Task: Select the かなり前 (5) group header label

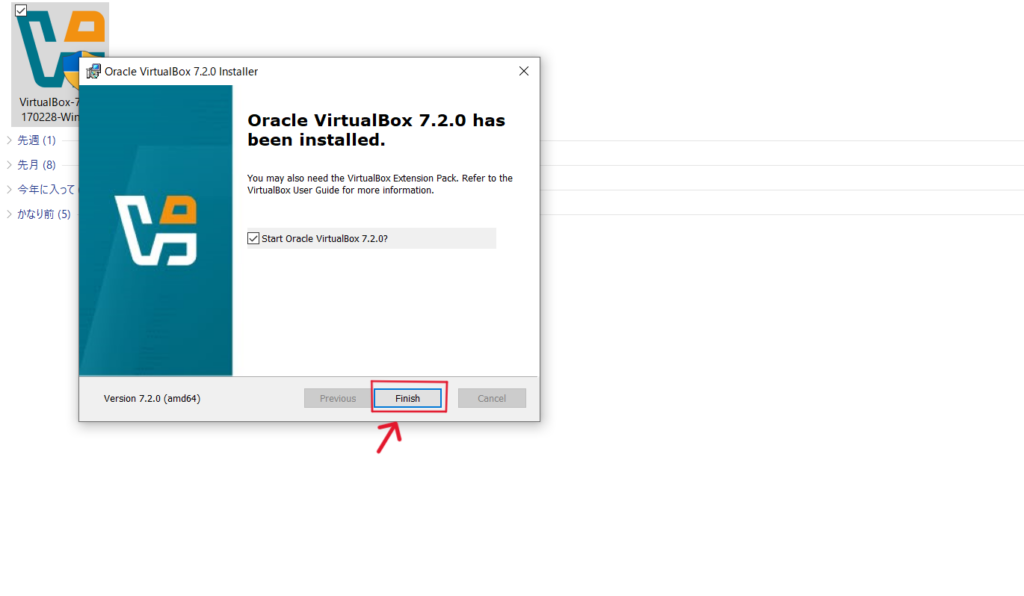Action: 44,214
